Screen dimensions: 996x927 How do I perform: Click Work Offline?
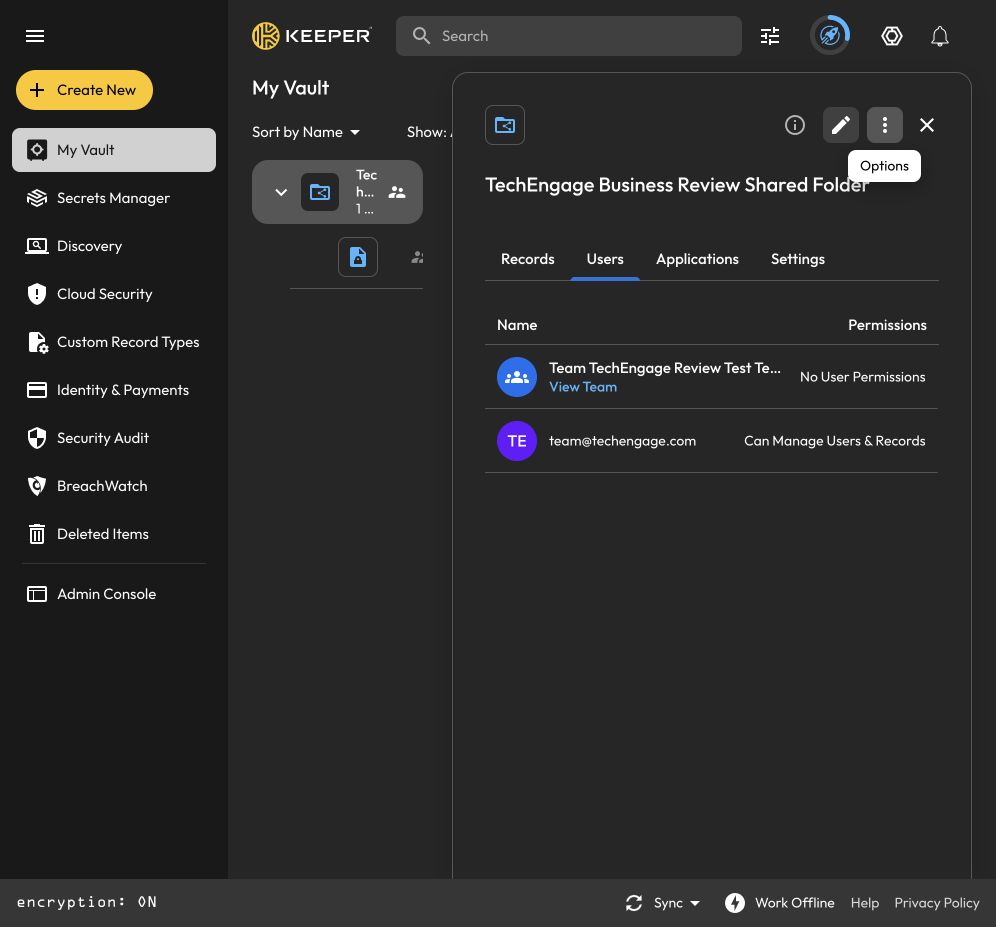point(794,903)
